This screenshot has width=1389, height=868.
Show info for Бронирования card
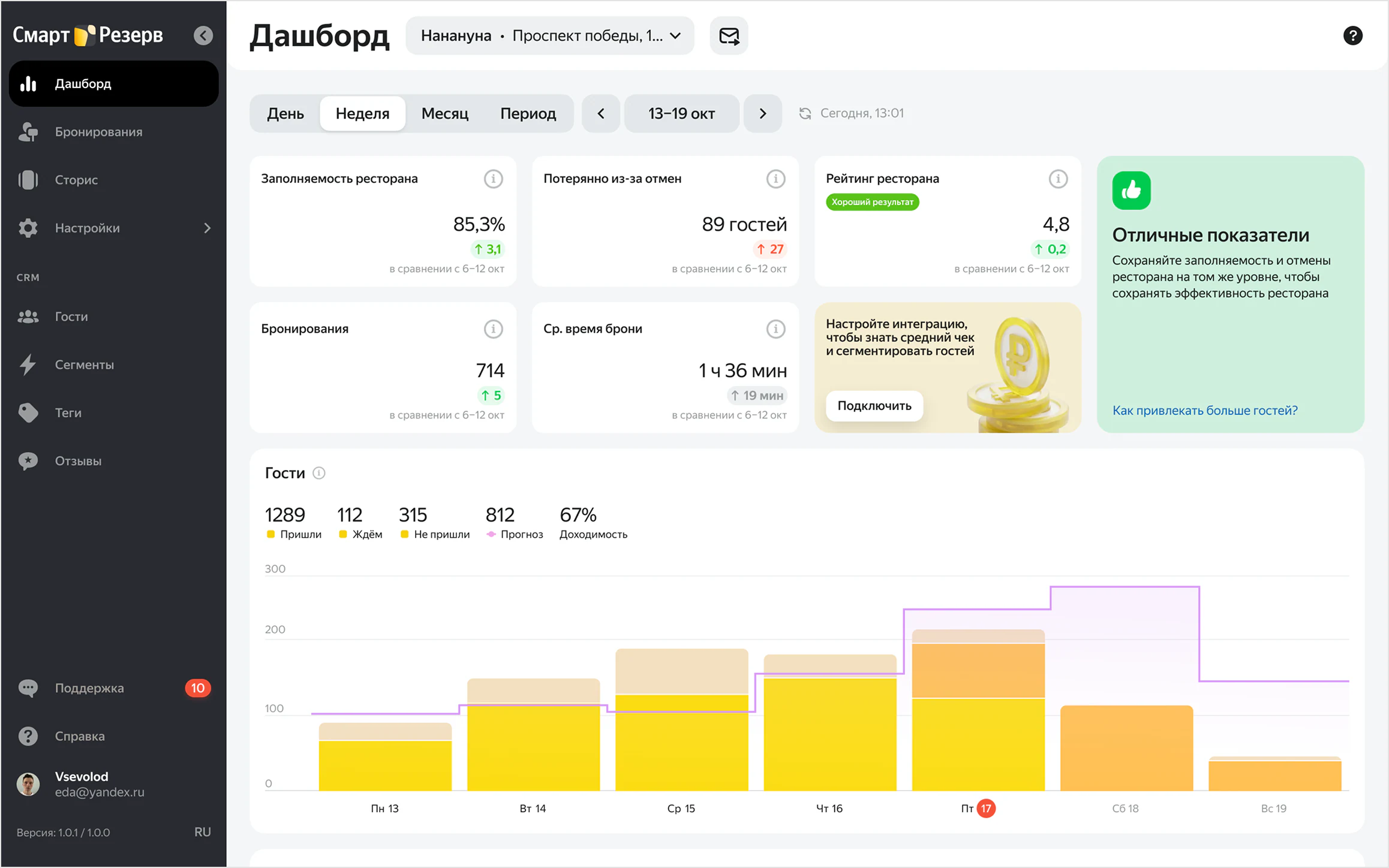[494, 329]
